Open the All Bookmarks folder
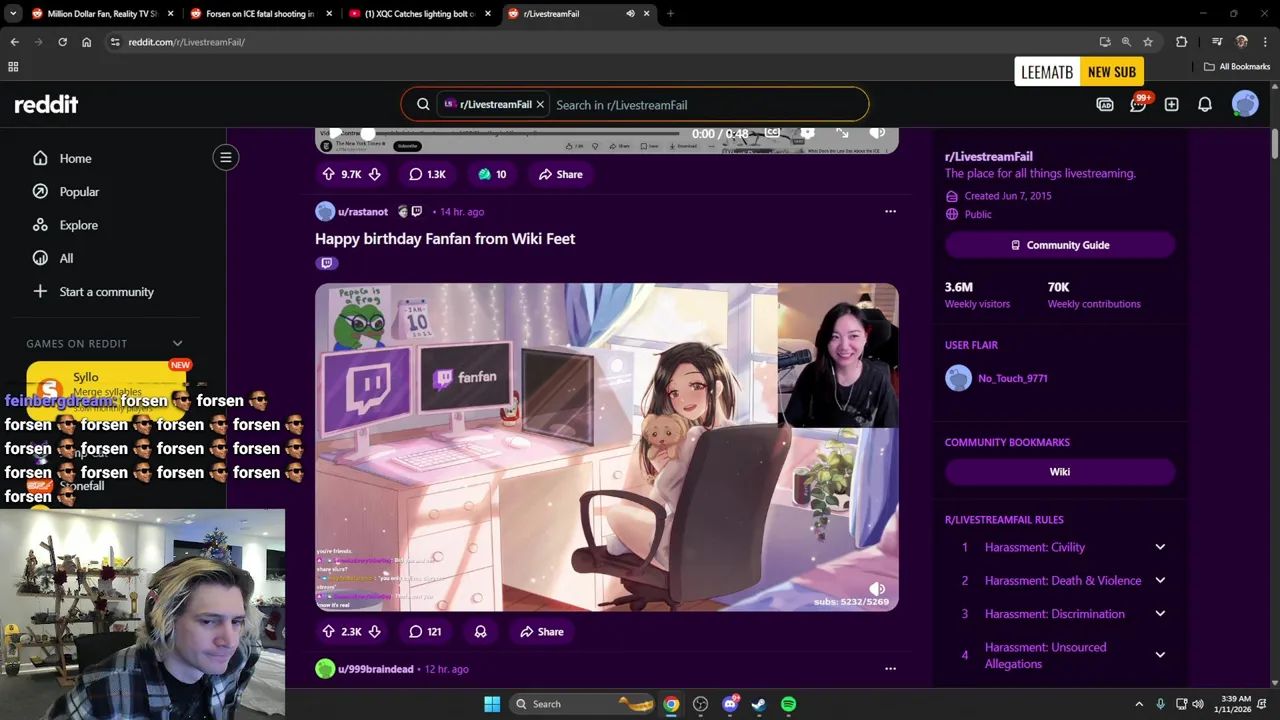Viewport: 1280px width, 720px height. click(1237, 67)
